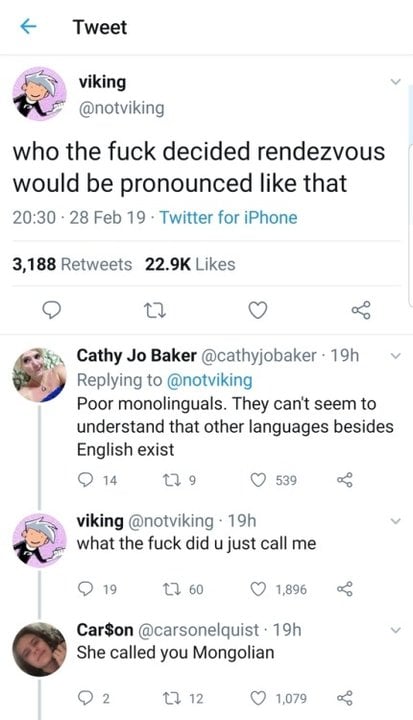The width and height of the screenshot is (413, 720).
Task: Retweet viking's 'what did u call me' reply
Action: click(169, 589)
